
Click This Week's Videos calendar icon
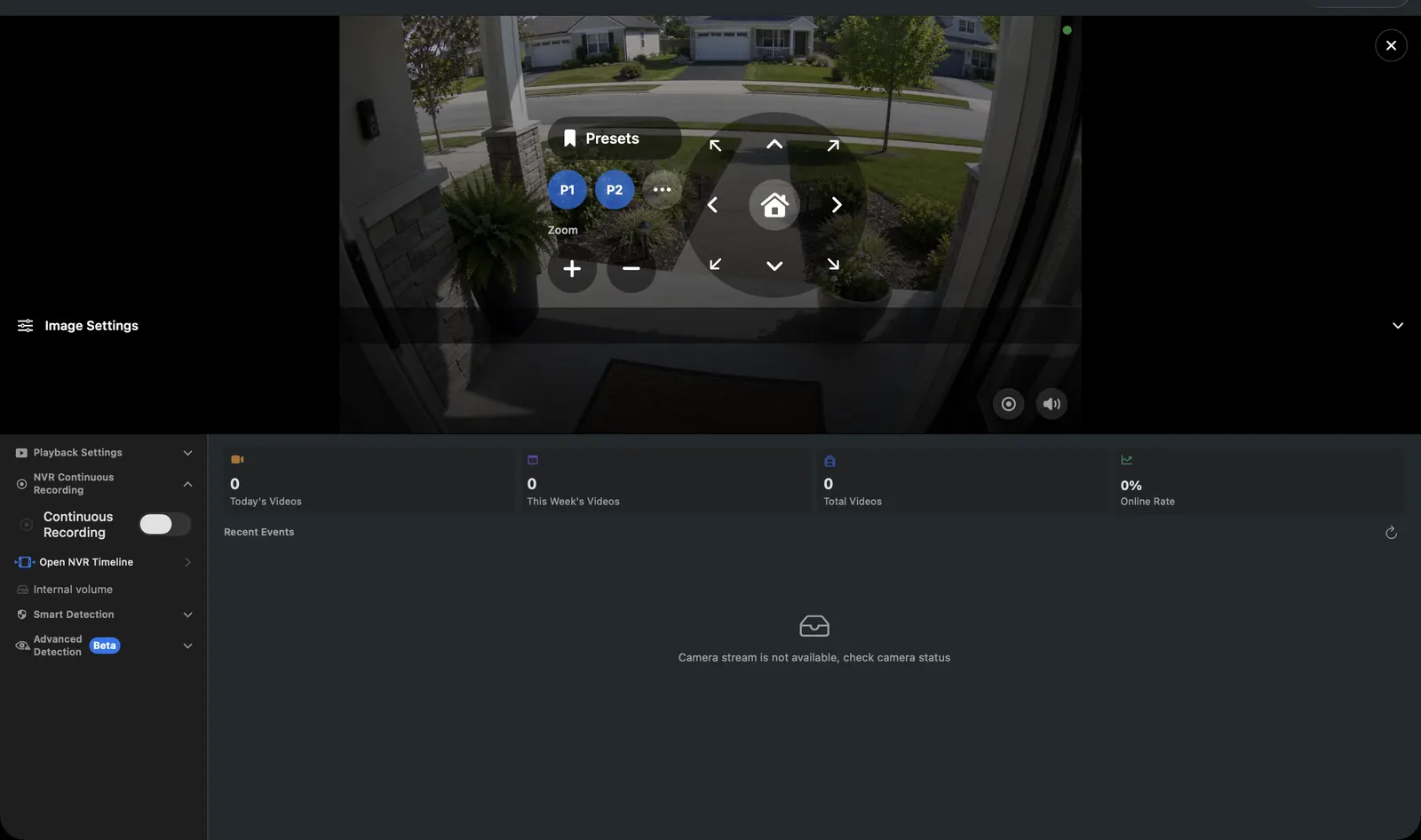(x=533, y=460)
